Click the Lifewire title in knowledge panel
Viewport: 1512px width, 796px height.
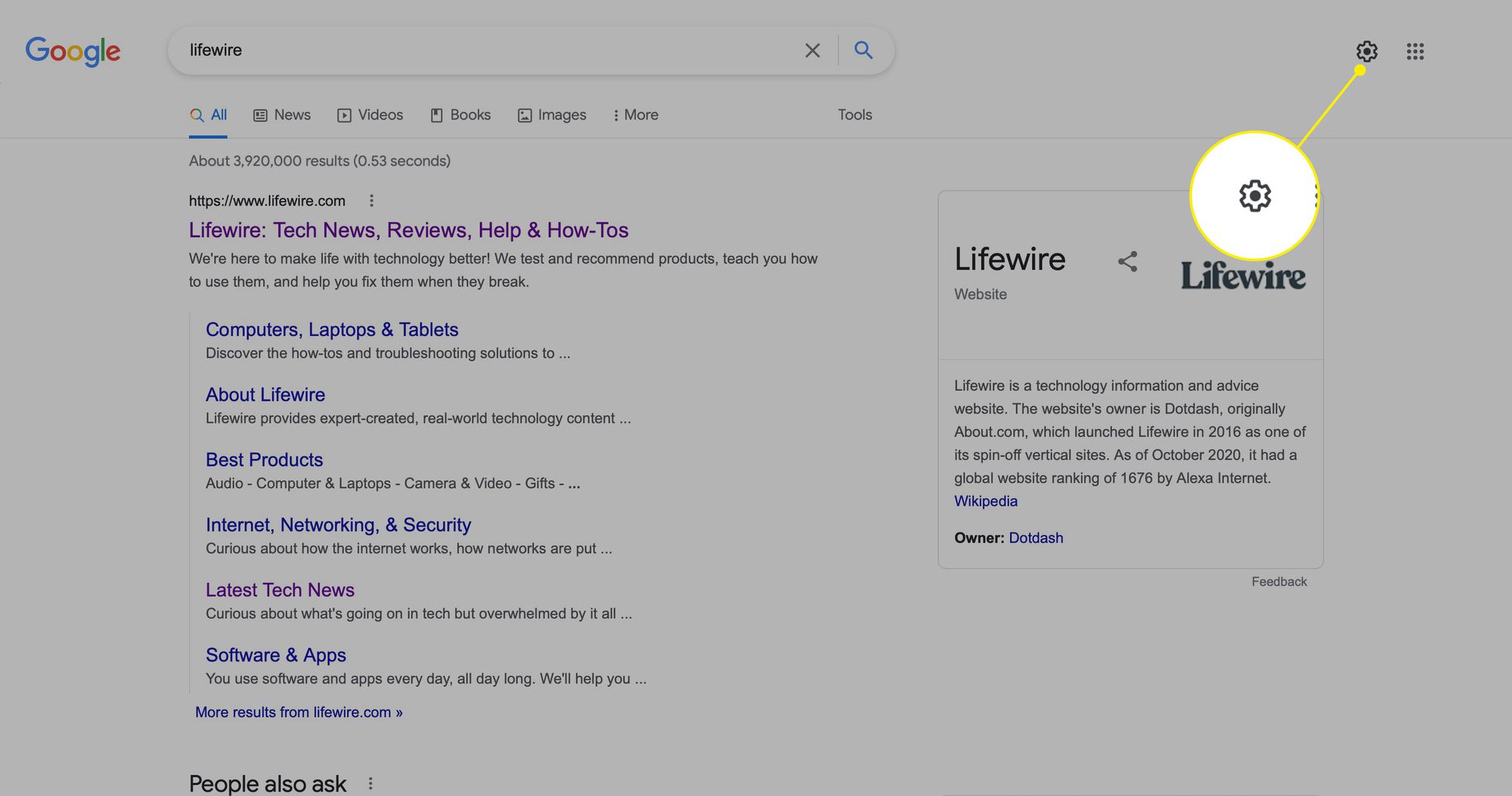pos(1010,259)
